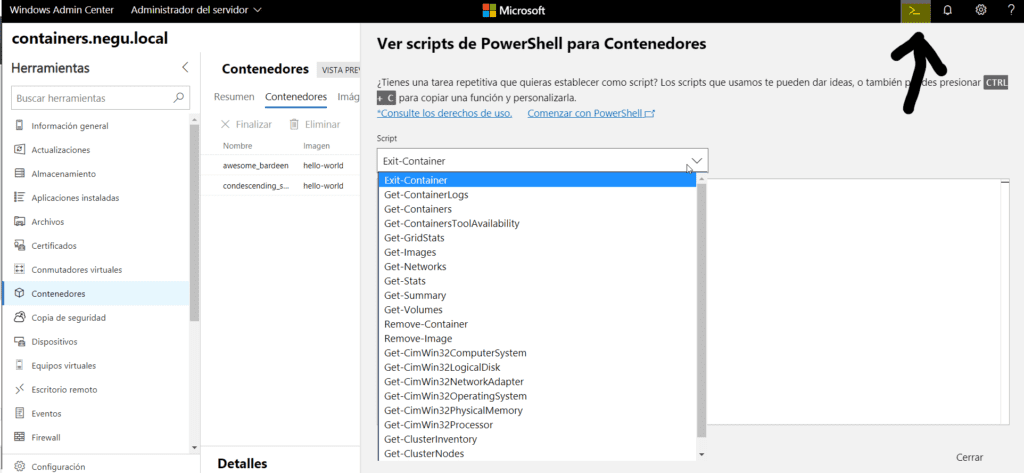Sort by the Nombre column header

pos(237,146)
